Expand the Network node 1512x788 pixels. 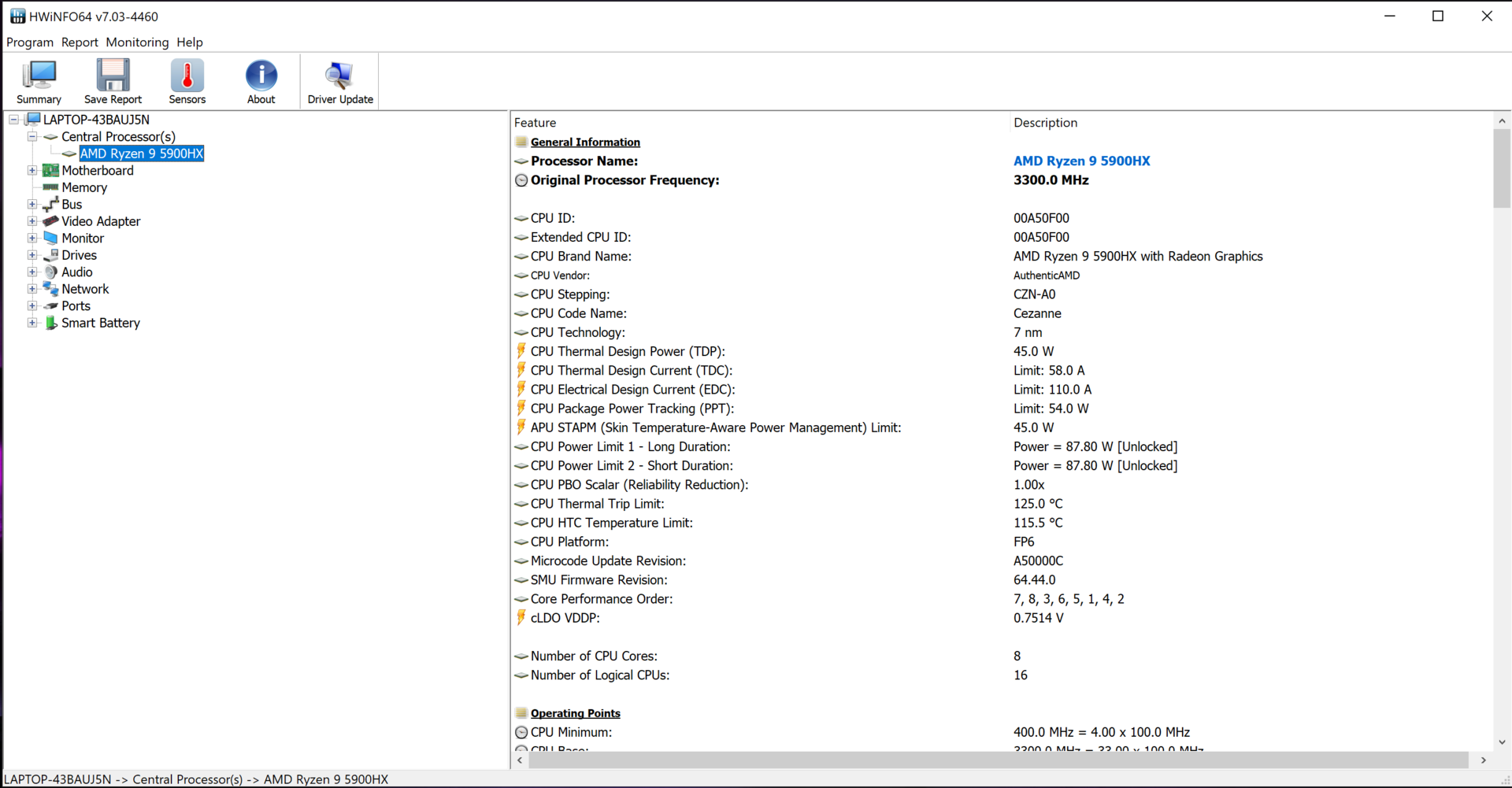(32, 289)
